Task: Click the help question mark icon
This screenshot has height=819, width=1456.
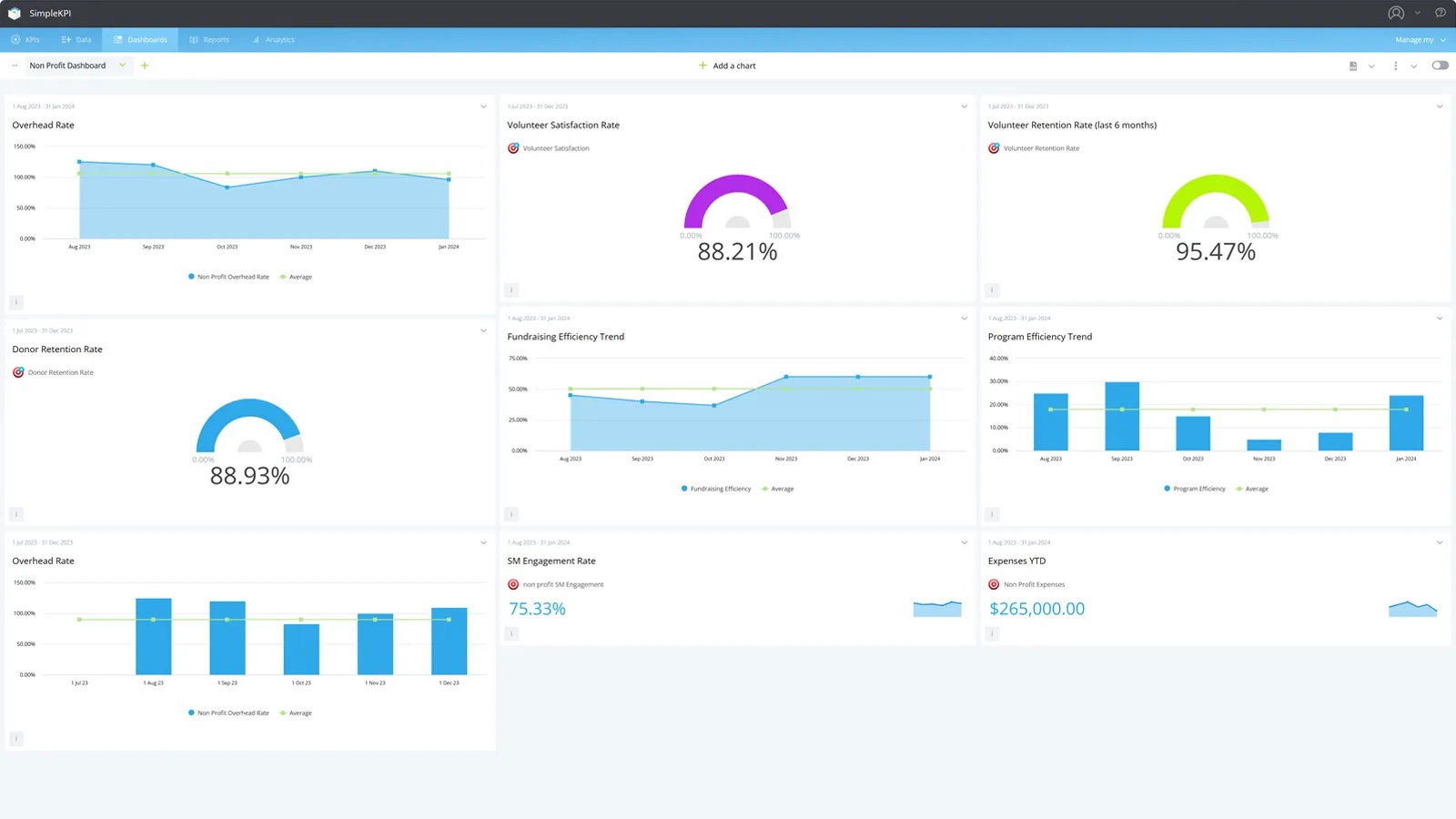Action: (x=1440, y=13)
